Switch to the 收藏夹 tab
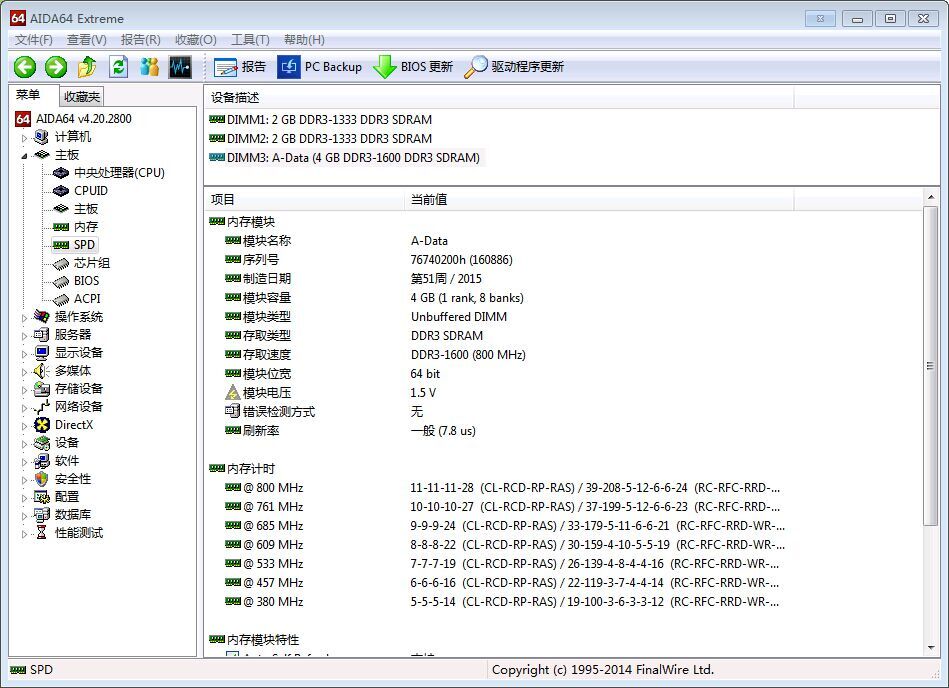 pyautogui.click(x=82, y=97)
